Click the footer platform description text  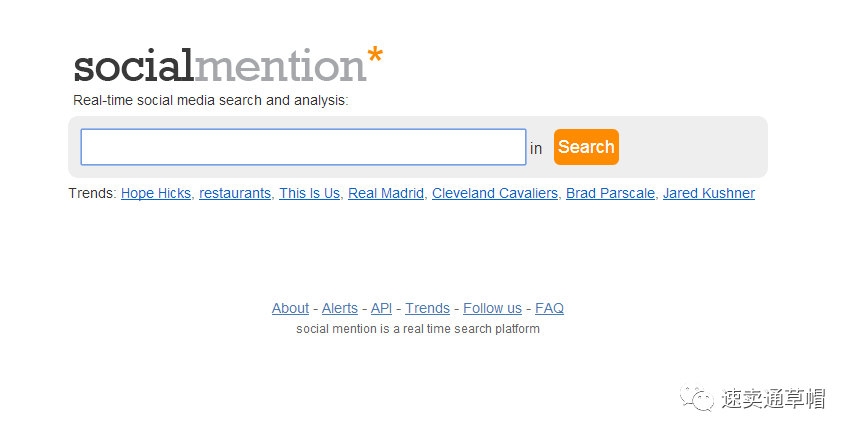click(418, 329)
